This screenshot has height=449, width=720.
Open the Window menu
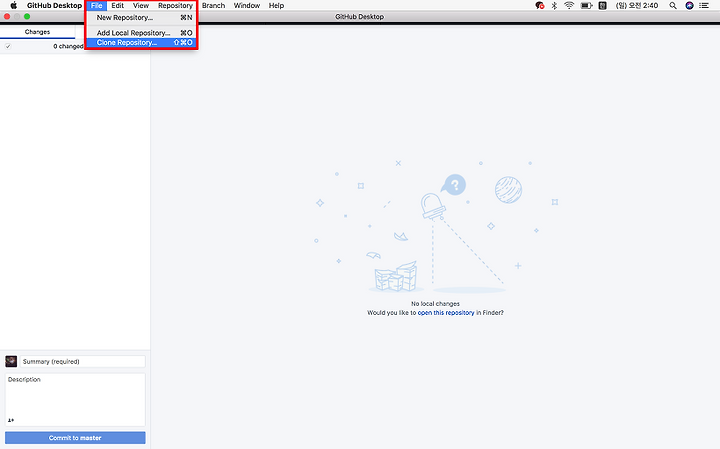247,6
